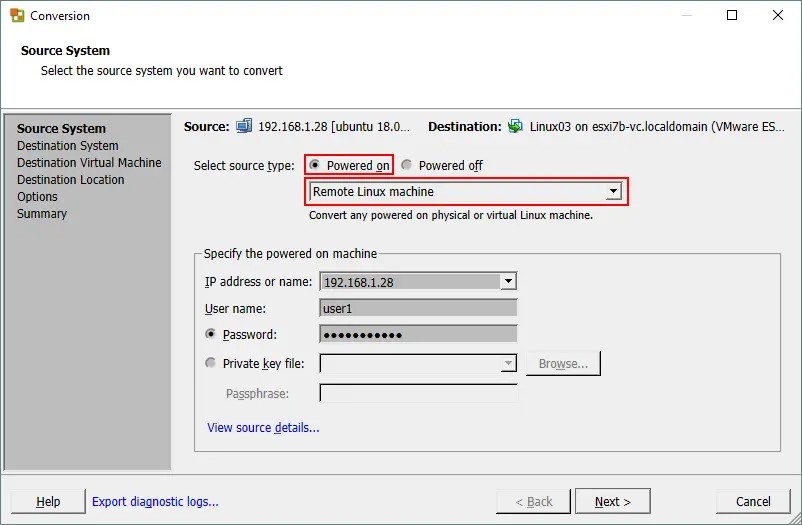Go to Source System step in sidebar
Viewport: 802px width, 525px height.
coord(61,128)
